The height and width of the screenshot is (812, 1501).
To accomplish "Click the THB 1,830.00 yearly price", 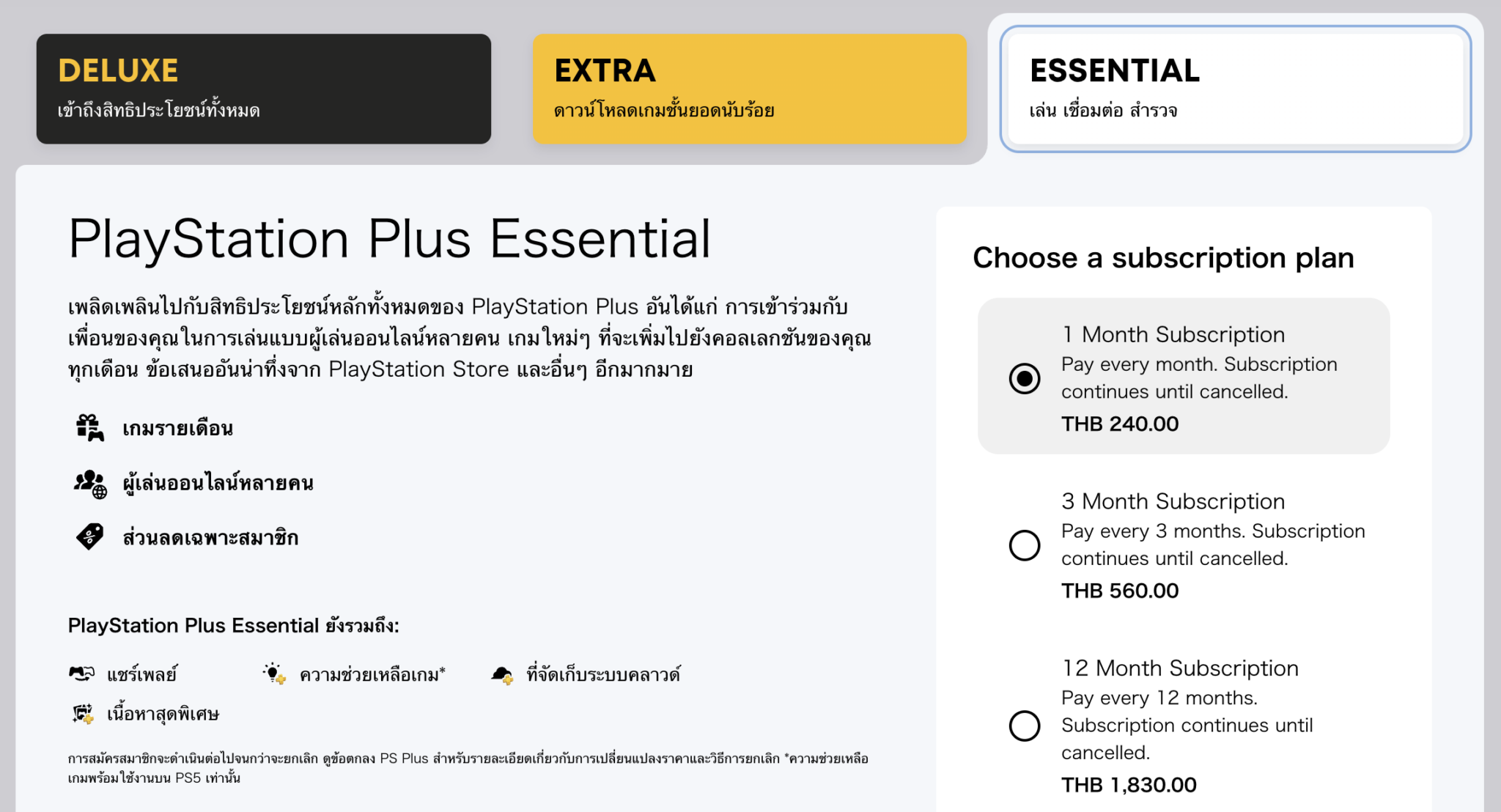I will (x=1128, y=783).
